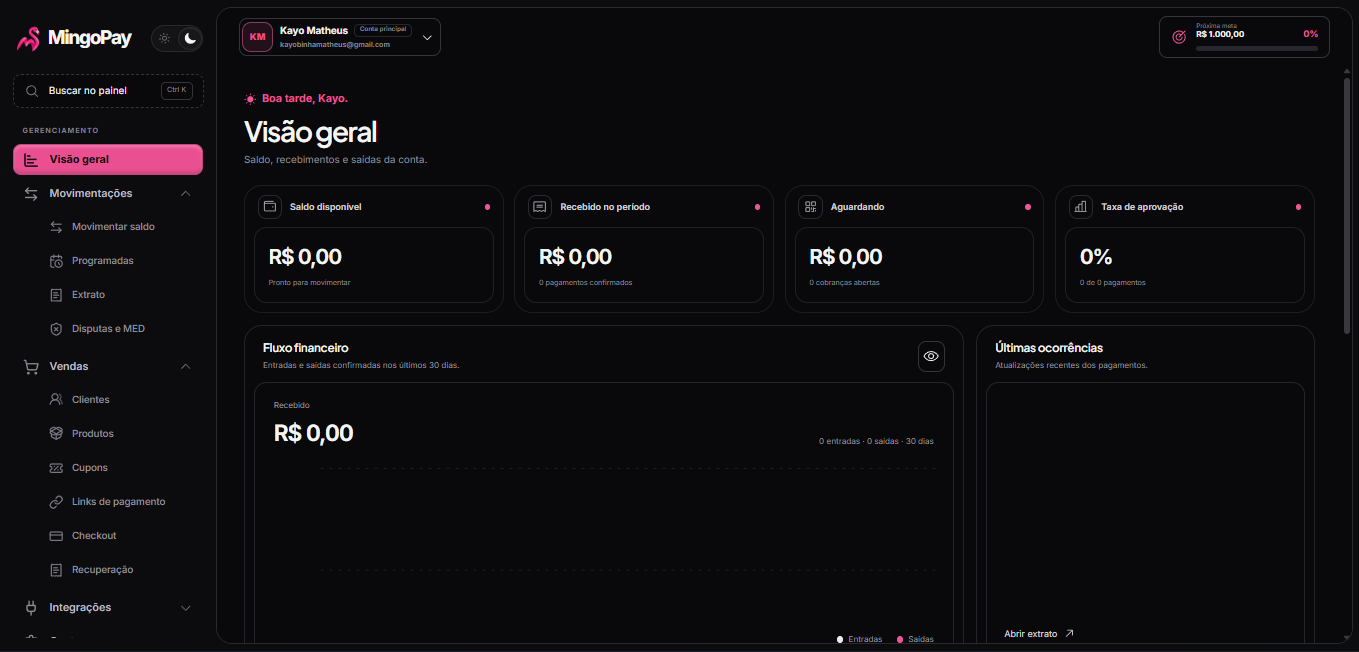1359x652 pixels.
Task: Open Links de pagamento
Action: point(118,502)
